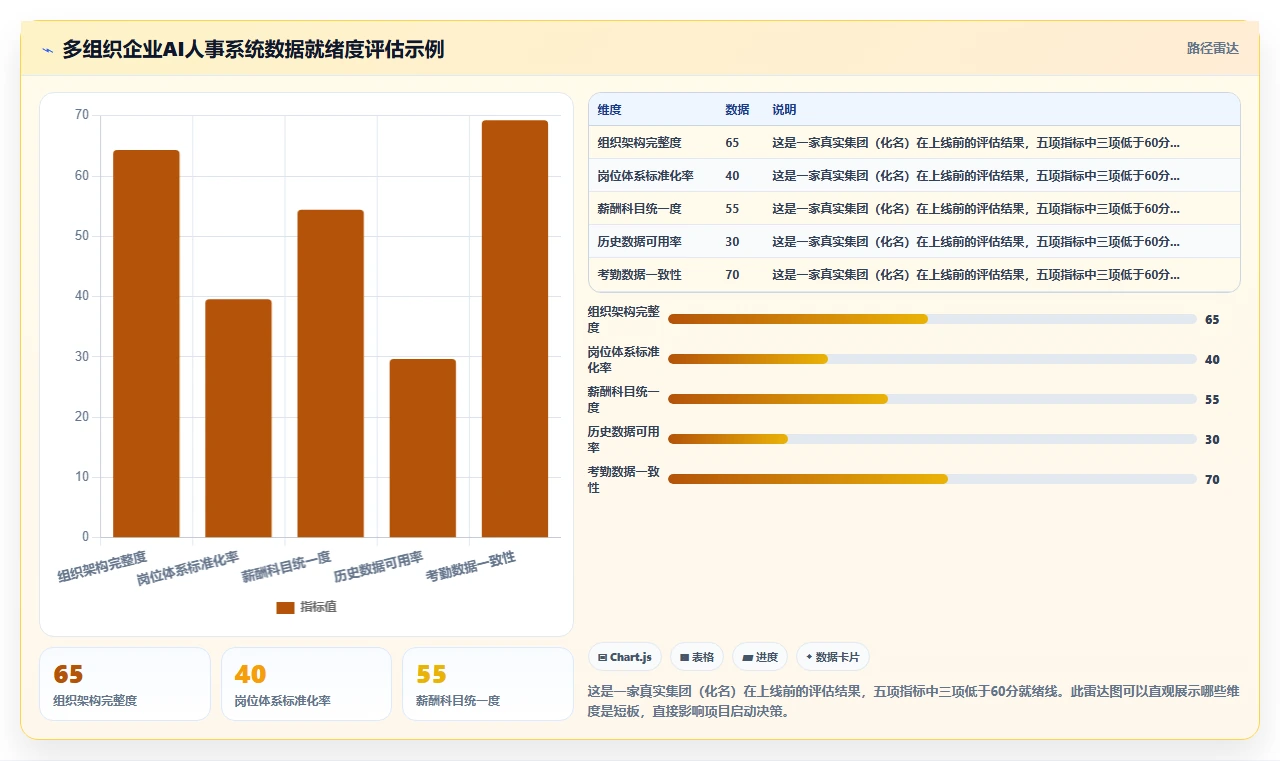Toggle the 指标值 legend color box

285,607
